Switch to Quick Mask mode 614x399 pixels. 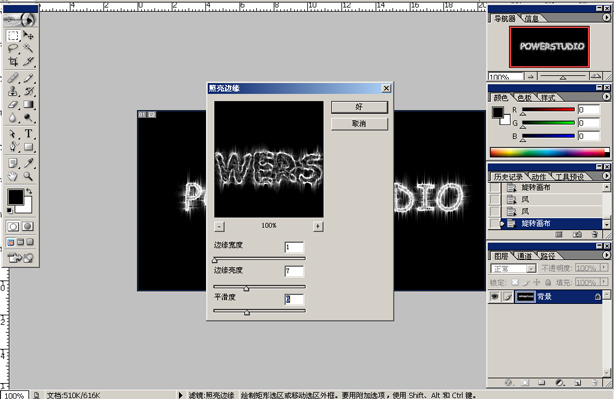pos(28,226)
